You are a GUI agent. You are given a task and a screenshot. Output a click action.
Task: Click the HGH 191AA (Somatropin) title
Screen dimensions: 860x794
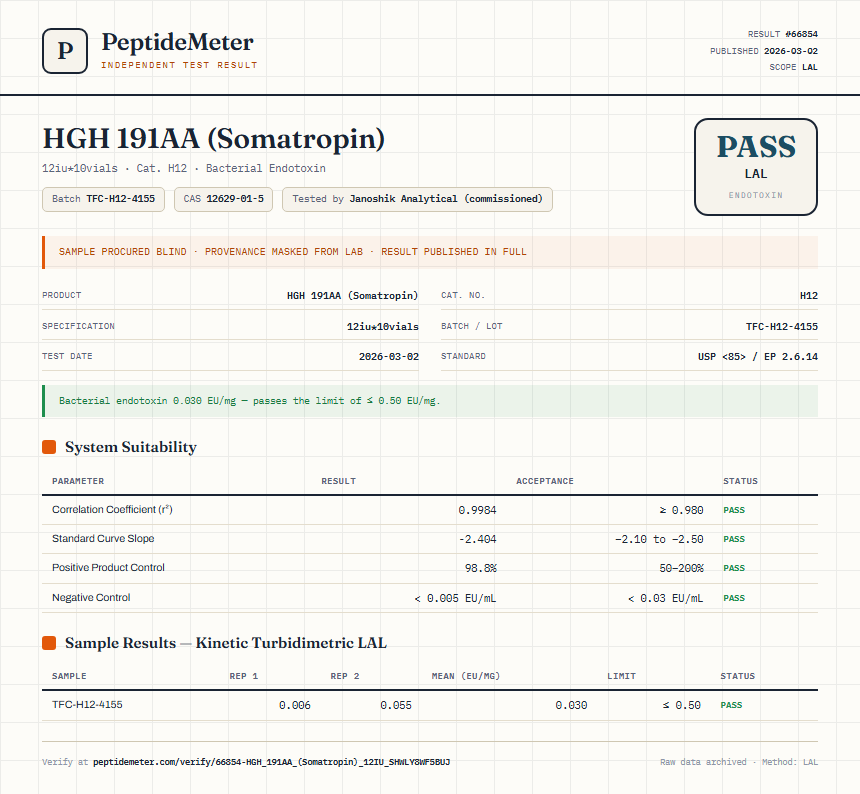[x=214, y=138]
